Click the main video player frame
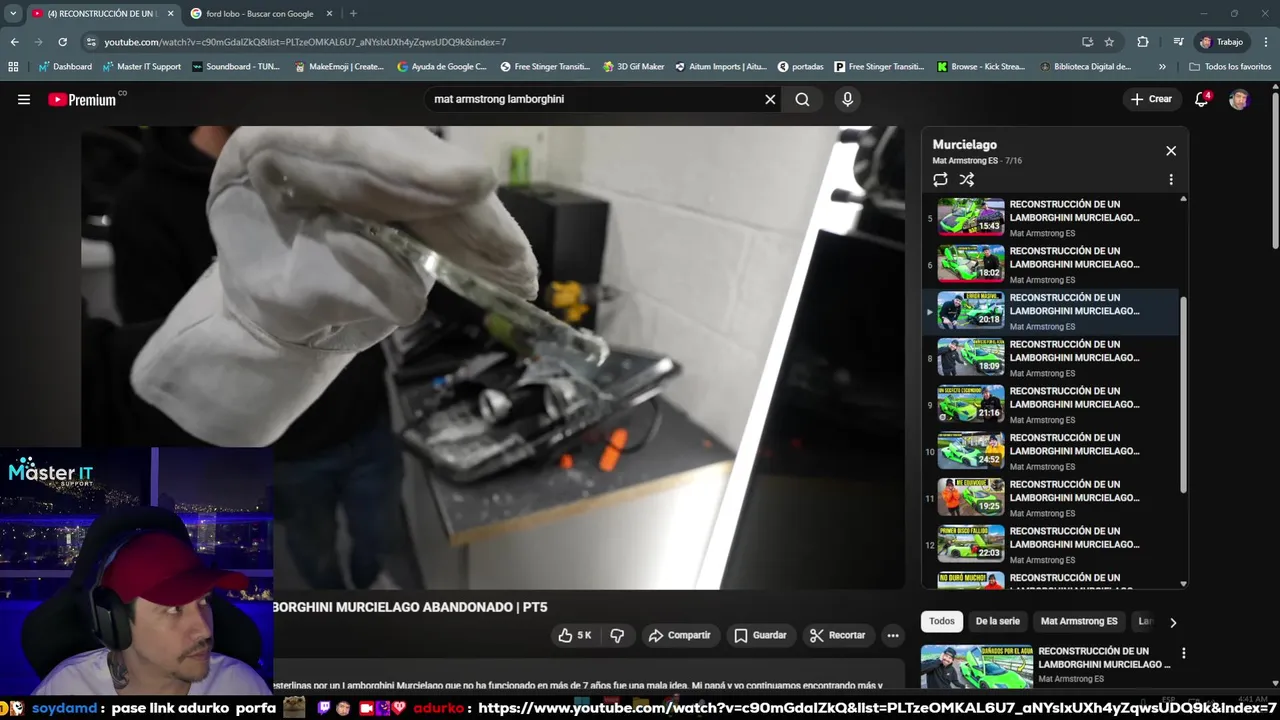The width and height of the screenshot is (1280, 720). click(493, 357)
